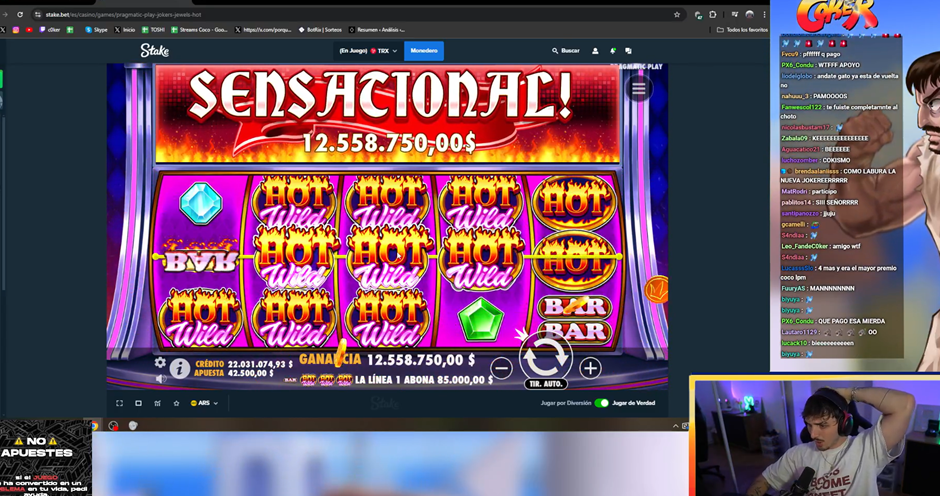This screenshot has width=940, height=496.
Task: Click the GANANCIA 12.558.750,00 $ amount
Action: (420, 360)
